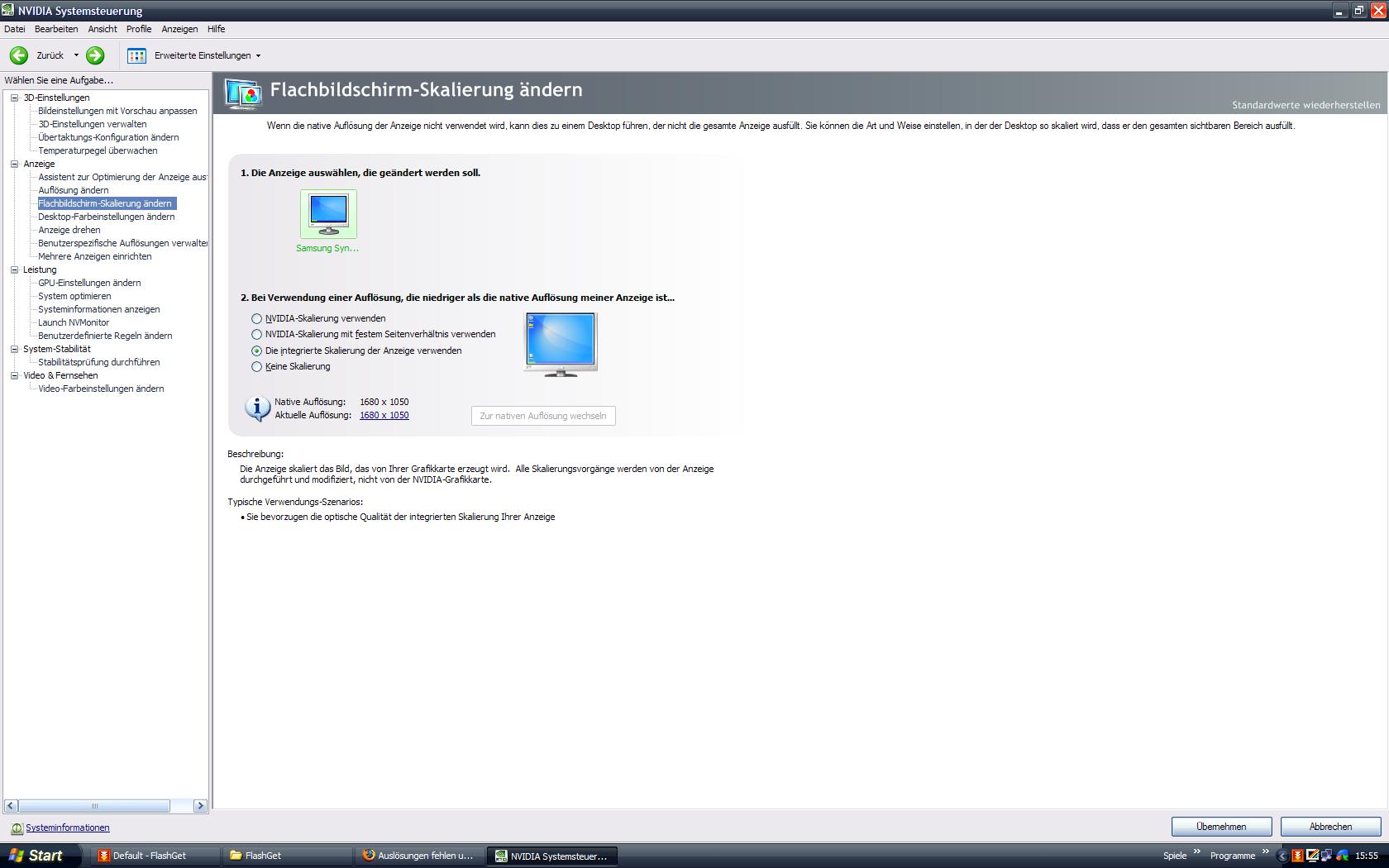
Task: Open Mehrere Anzeigen einrichten
Action: (x=95, y=256)
